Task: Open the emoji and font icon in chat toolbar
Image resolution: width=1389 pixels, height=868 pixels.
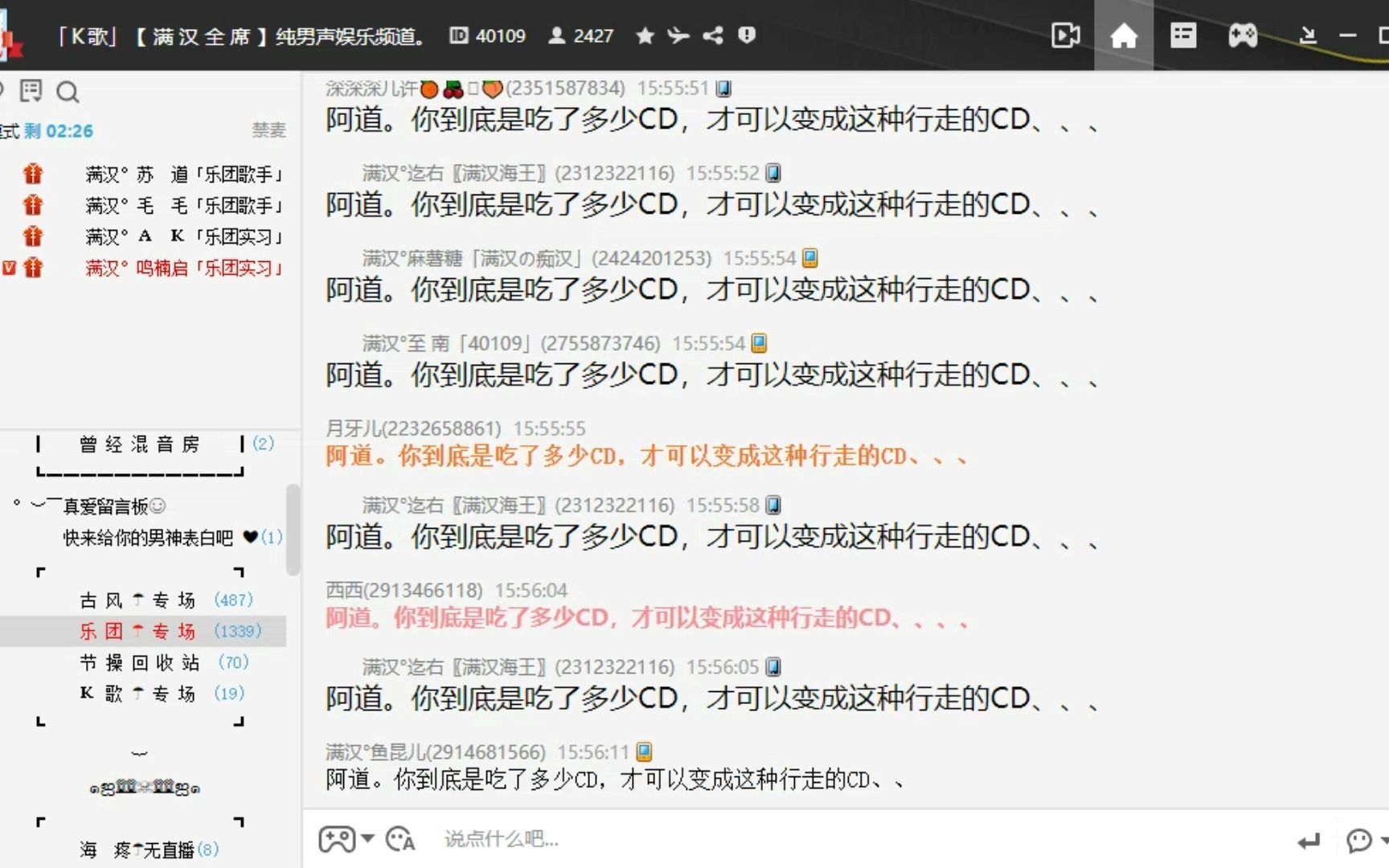Action: pyautogui.click(x=399, y=840)
